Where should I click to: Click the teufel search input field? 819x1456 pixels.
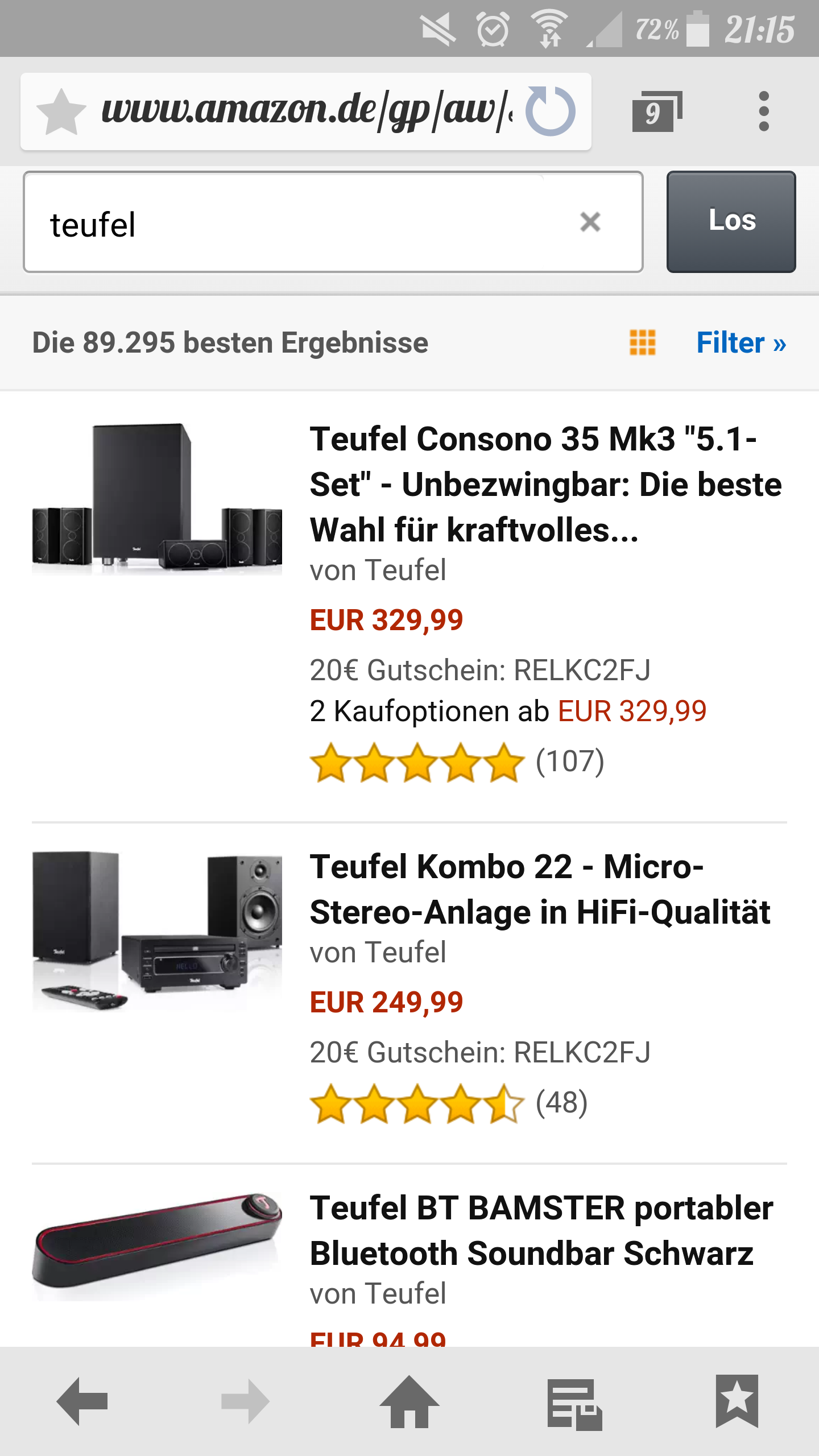(307, 223)
